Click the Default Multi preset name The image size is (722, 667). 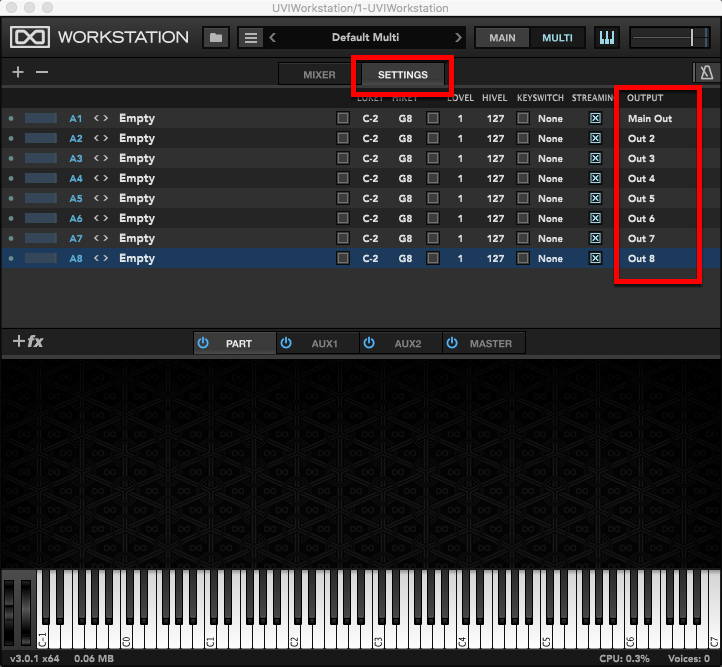point(366,37)
